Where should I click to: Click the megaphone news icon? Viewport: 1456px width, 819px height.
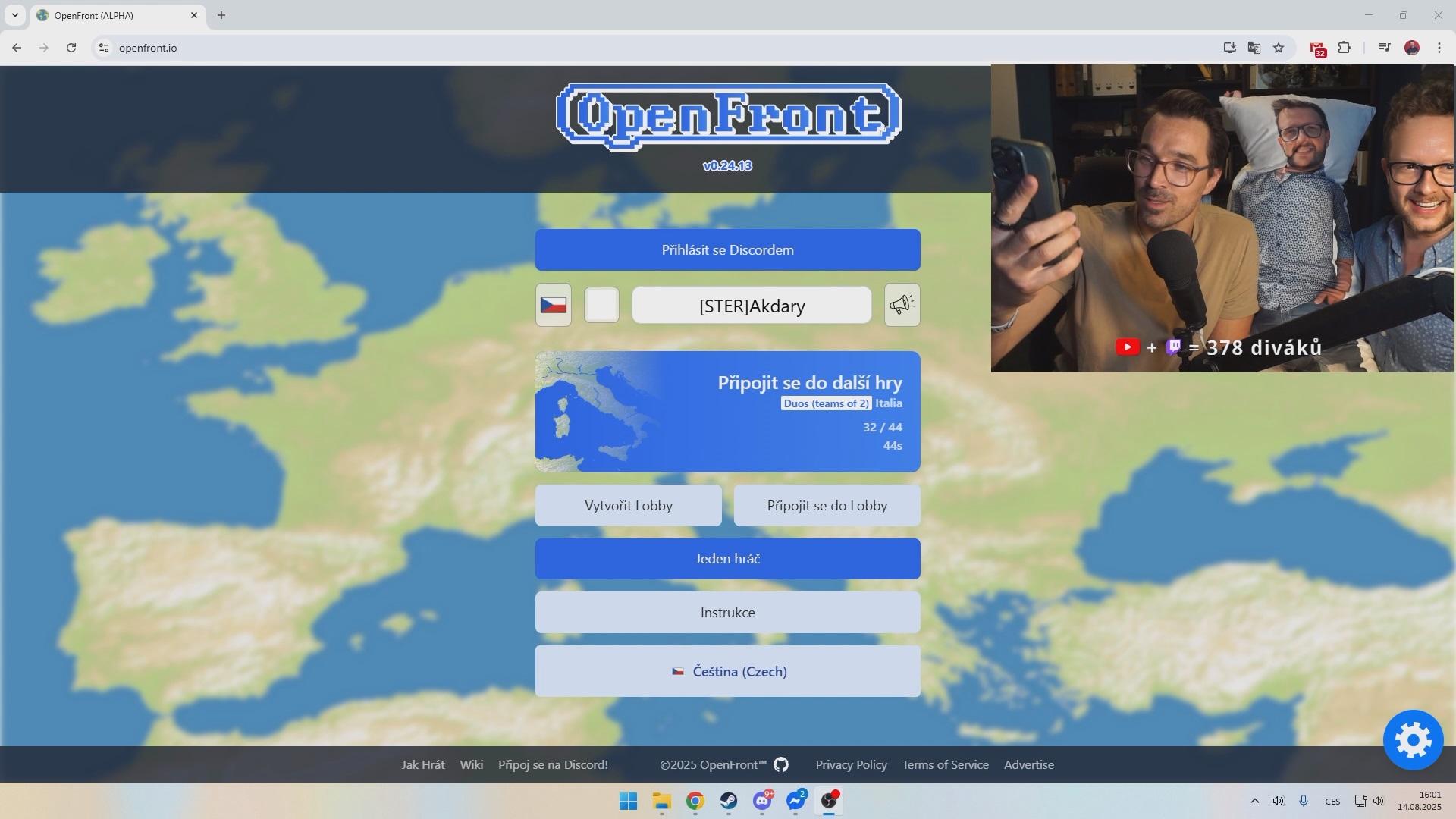pyautogui.click(x=902, y=305)
